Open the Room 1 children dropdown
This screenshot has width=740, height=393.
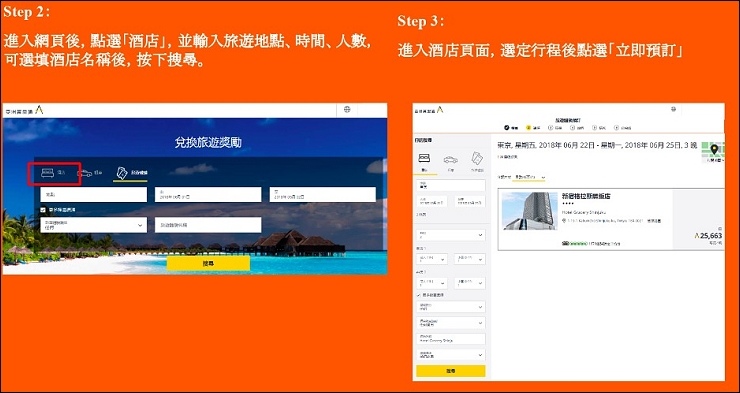point(470,259)
